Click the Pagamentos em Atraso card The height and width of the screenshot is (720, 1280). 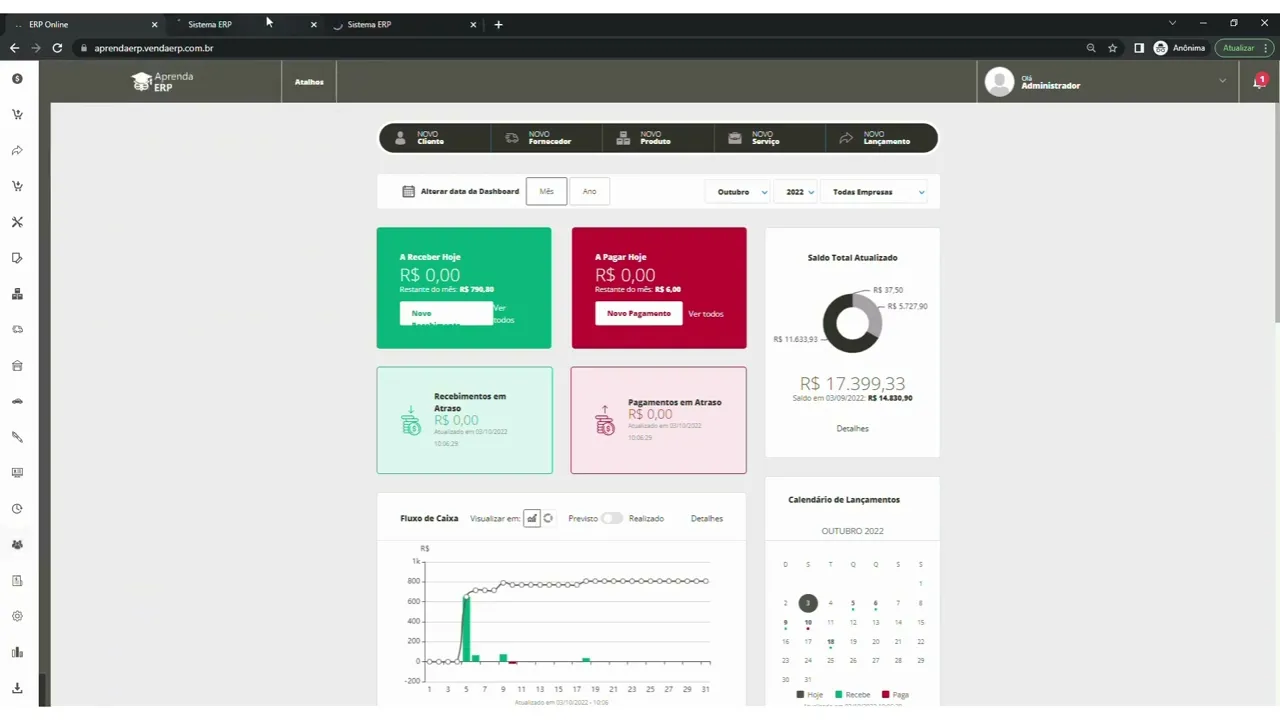click(x=658, y=420)
